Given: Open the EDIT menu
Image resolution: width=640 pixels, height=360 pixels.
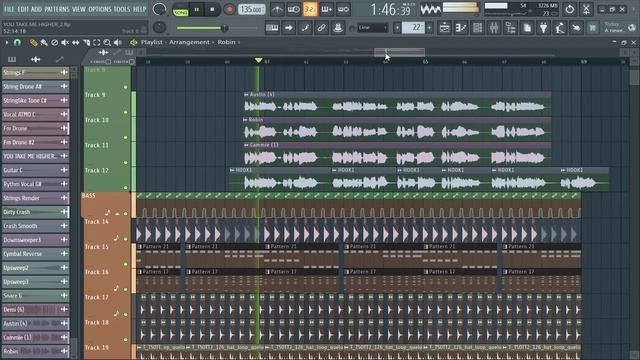Looking at the screenshot, I should coord(23,9).
